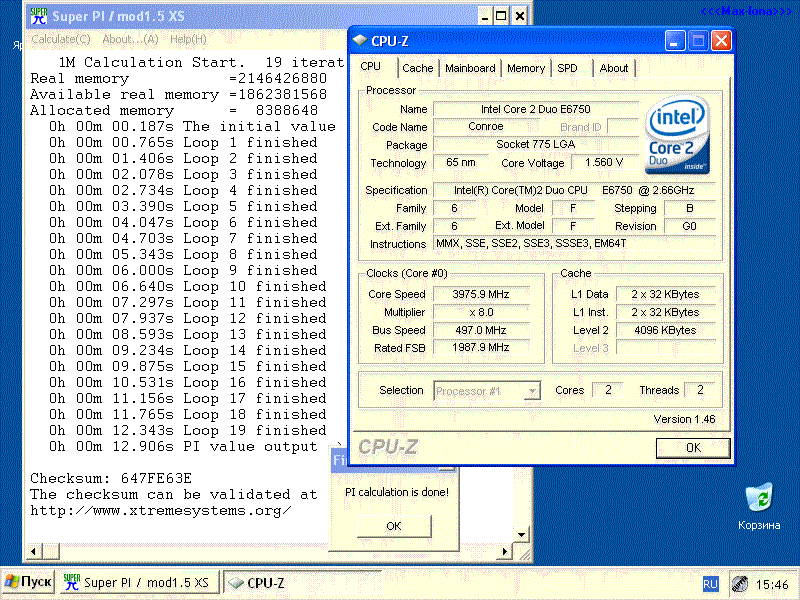Click the system tray icon beside the clock
This screenshot has height=600, width=800.
tap(740, 584)
